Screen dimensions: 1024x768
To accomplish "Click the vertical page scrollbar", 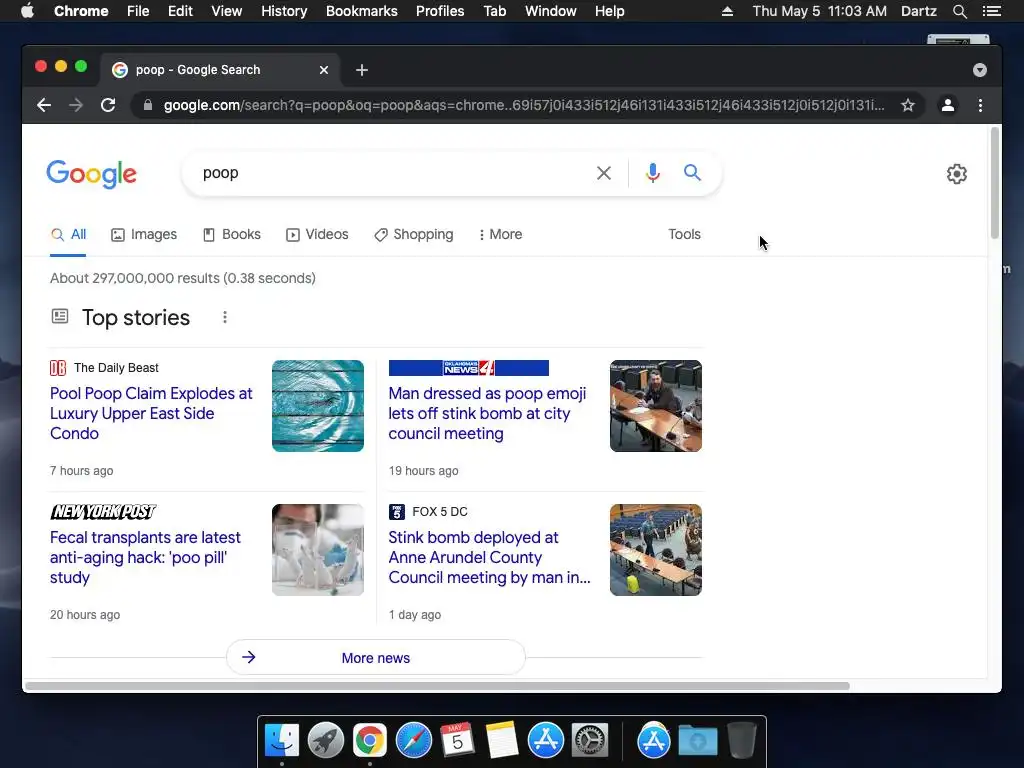I will [995, 183].
